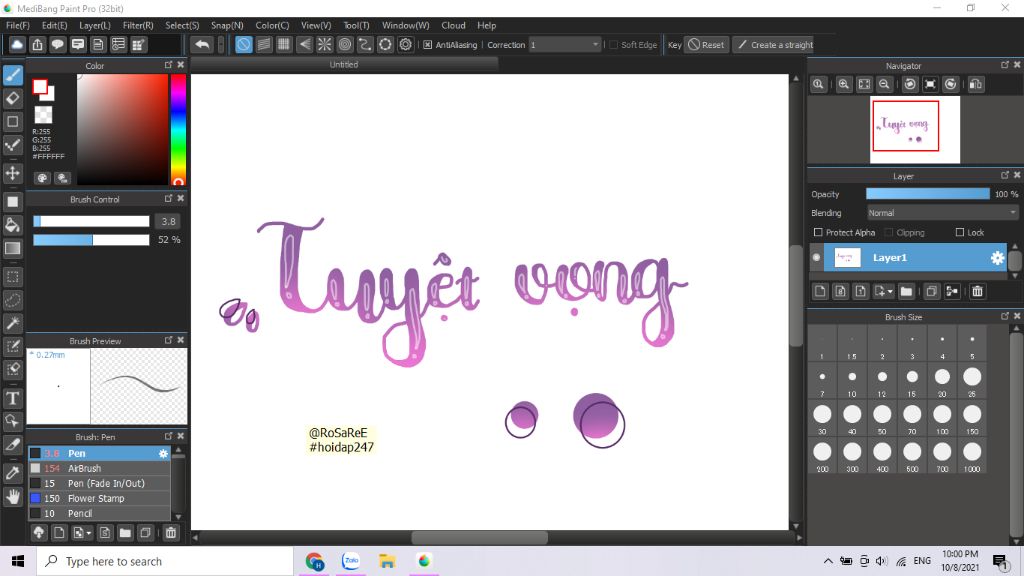Viewport: 1024px width, 576px height.
Task: Select the Lasso tool
Action: pos(12,300)
